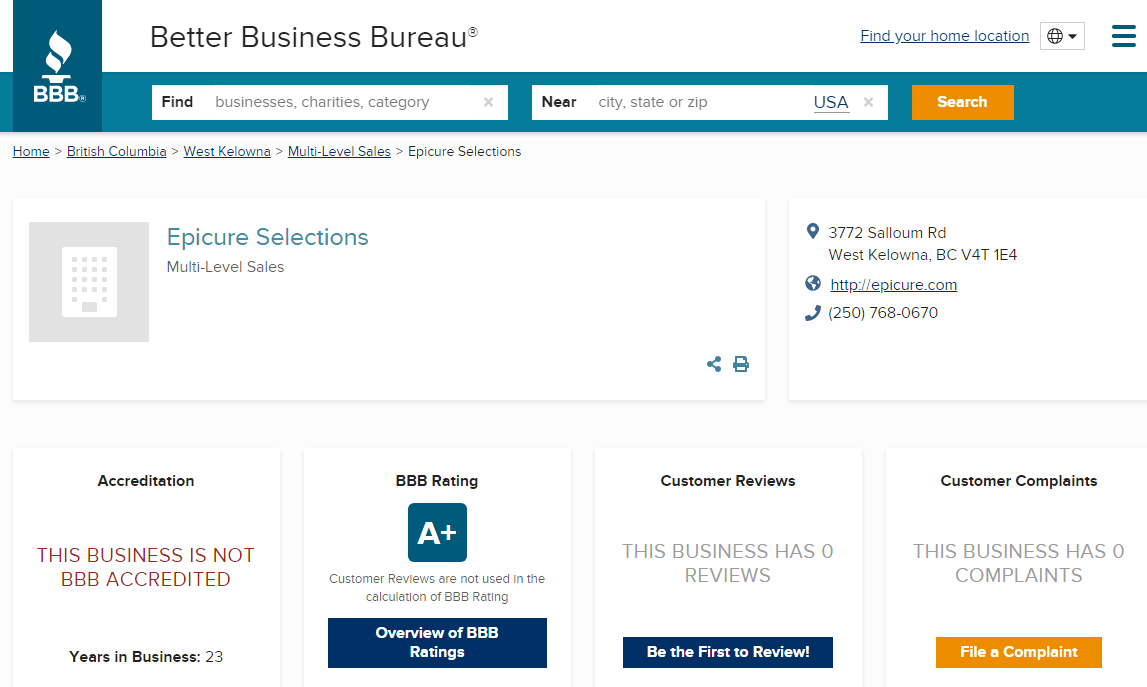
Task: Open the British Columbia breadcrumb link
Action: coord(116,151)
